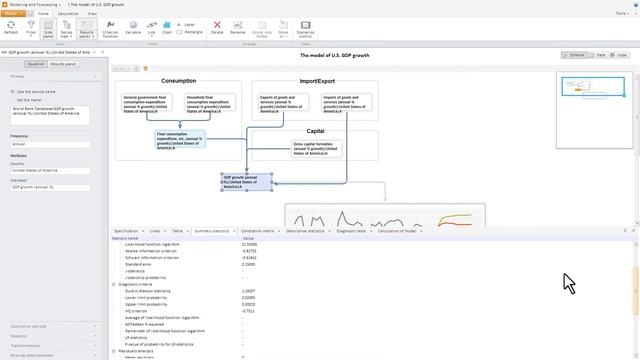640x360 pixels.
Task: Click the Refresh ribbon icon
Action: point(11,28)
